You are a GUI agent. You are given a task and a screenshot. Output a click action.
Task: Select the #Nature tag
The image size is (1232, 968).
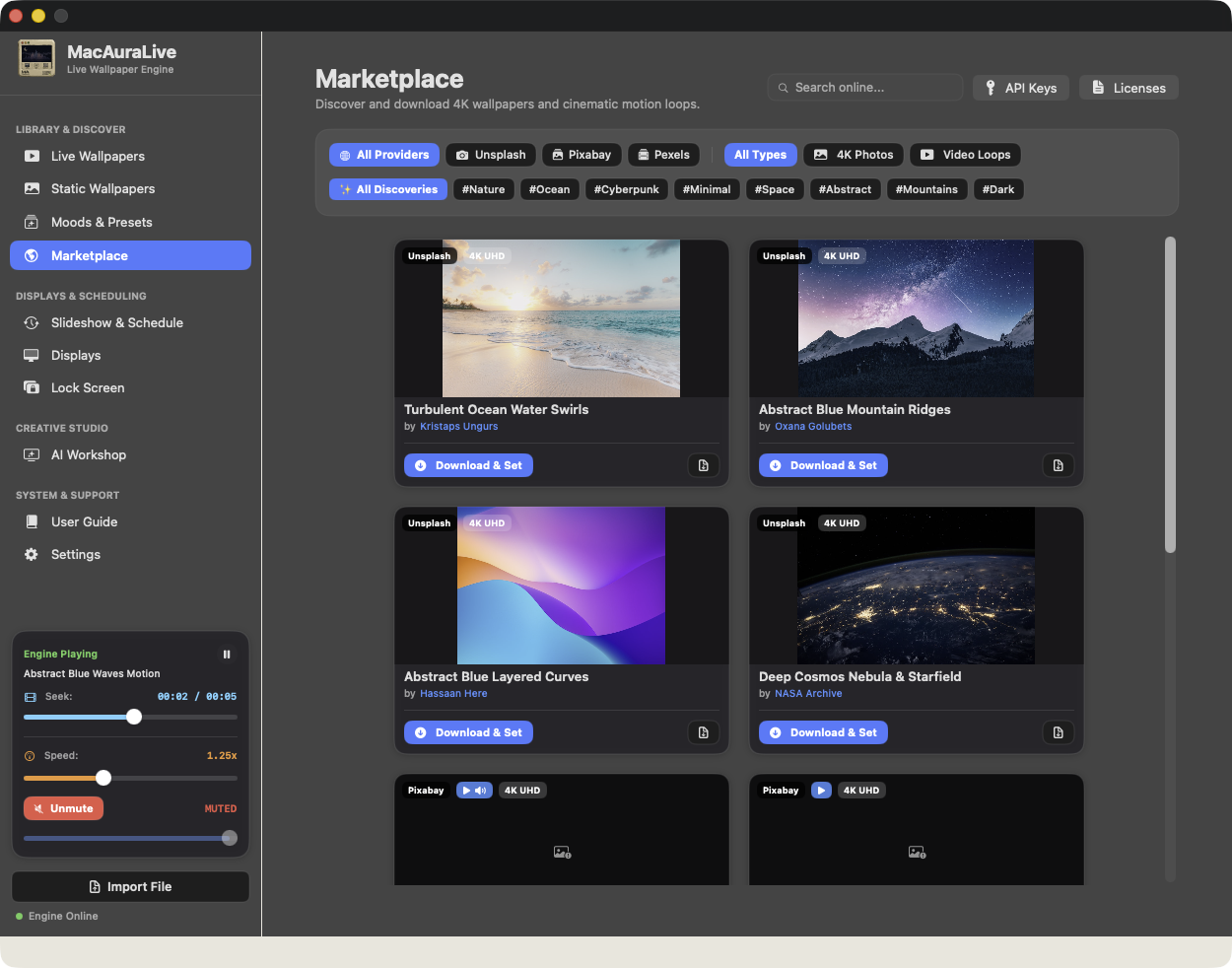coord(484,189)
